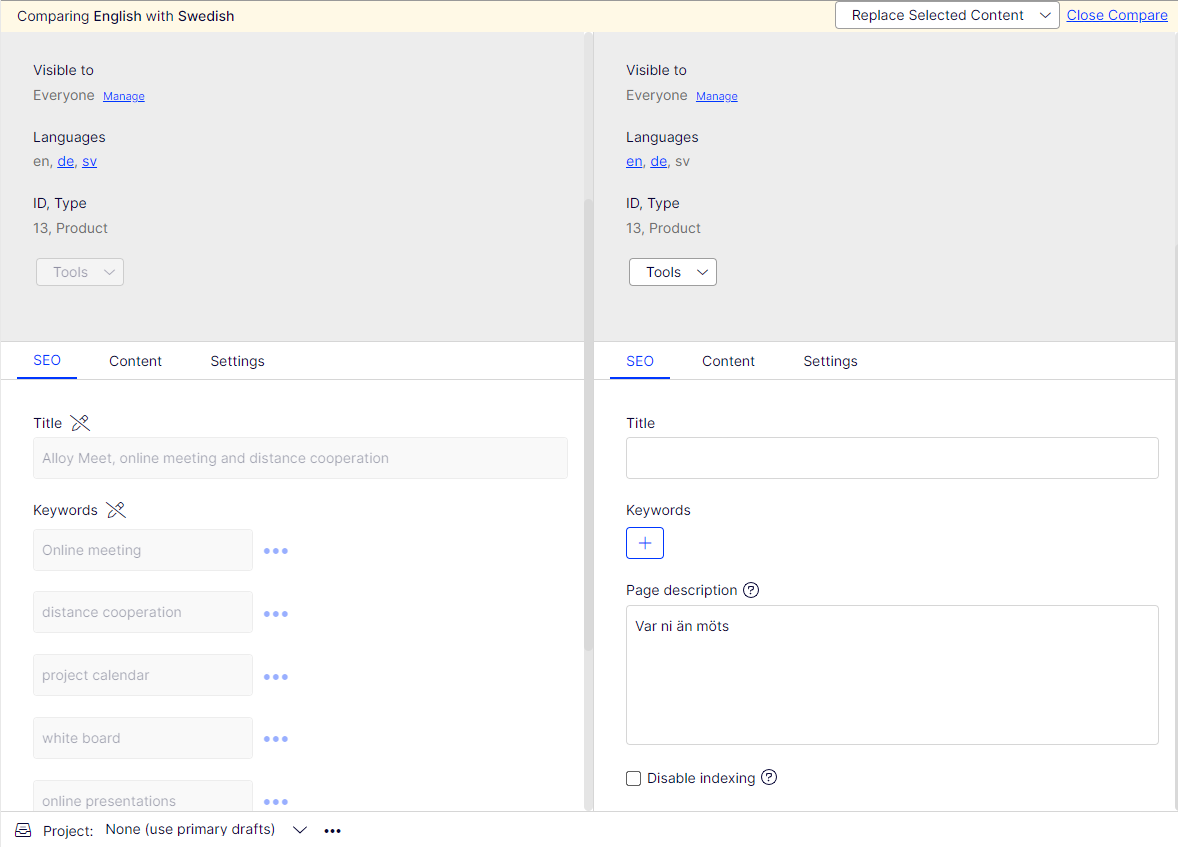Switch to Content tab in the Swedish pane

click(728, 361)
